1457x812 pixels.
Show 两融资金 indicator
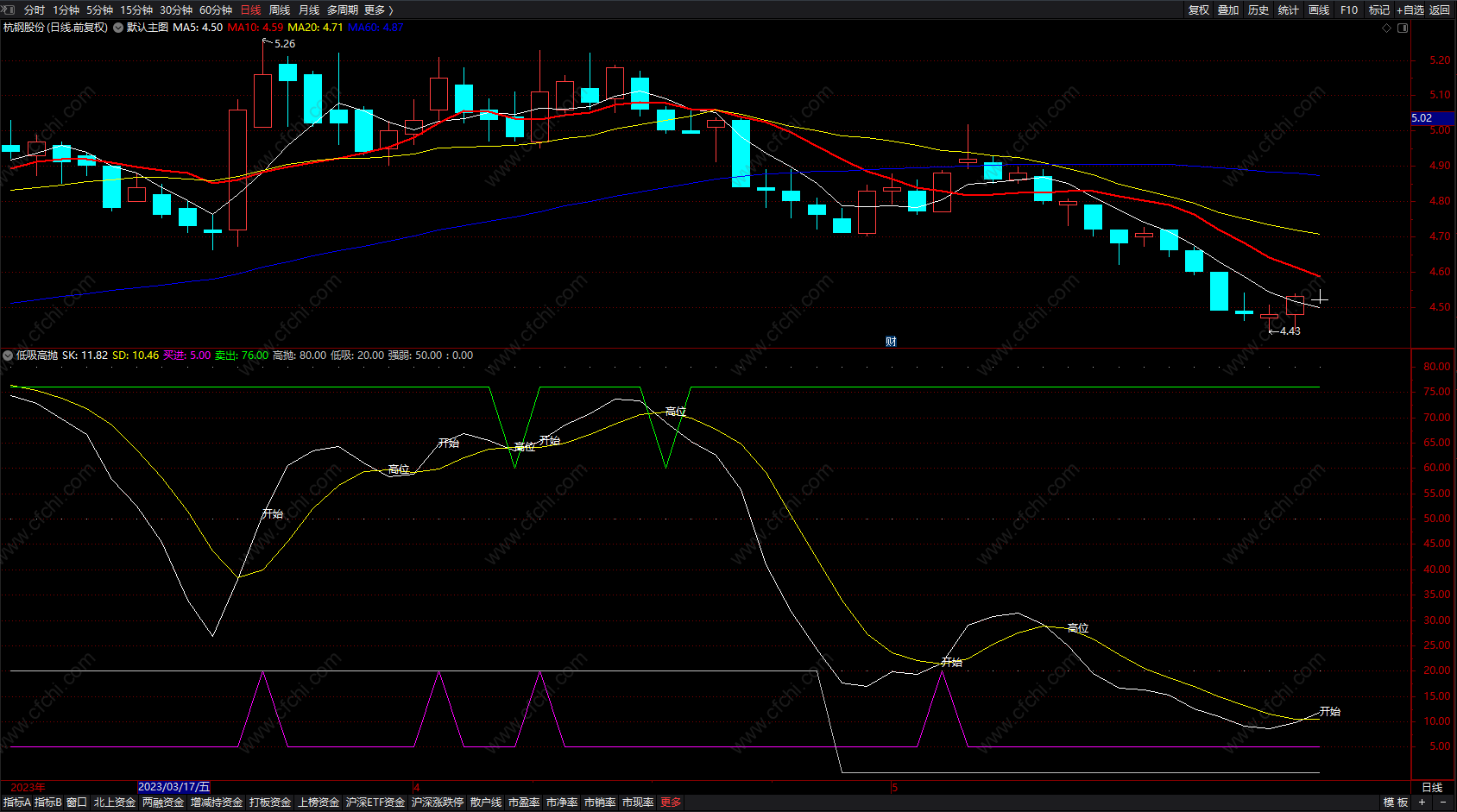[x=163, y=803]
